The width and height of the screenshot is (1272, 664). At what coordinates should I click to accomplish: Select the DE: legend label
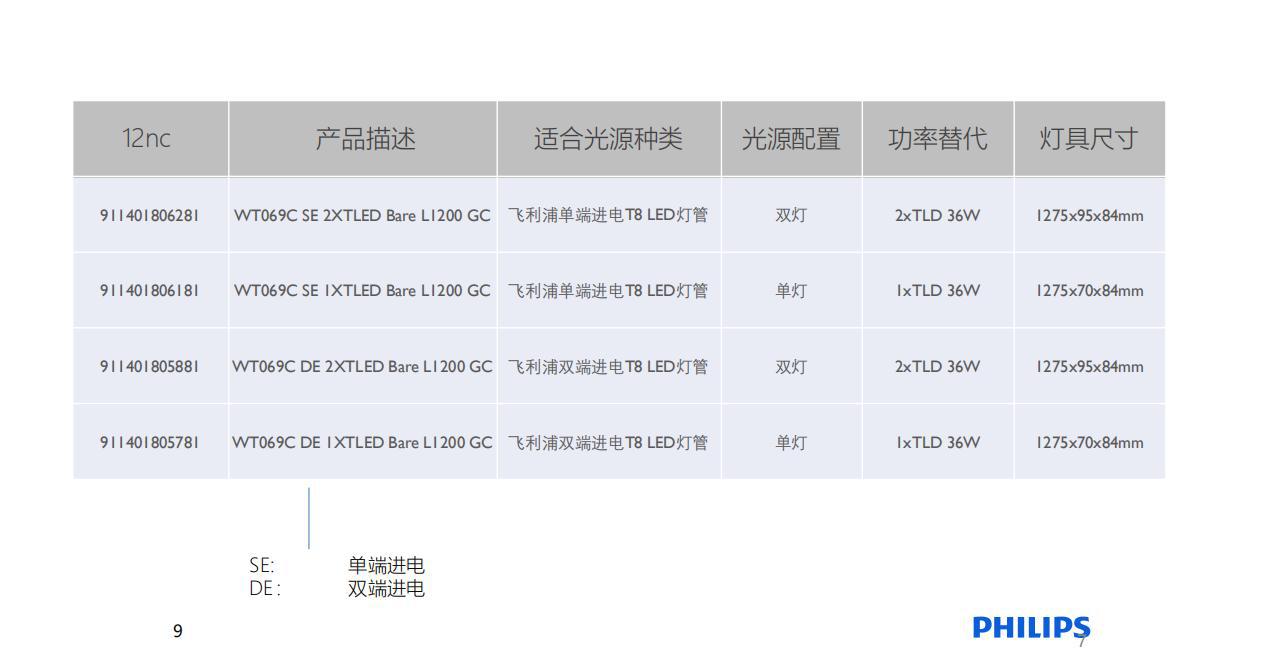click(265, 589)
